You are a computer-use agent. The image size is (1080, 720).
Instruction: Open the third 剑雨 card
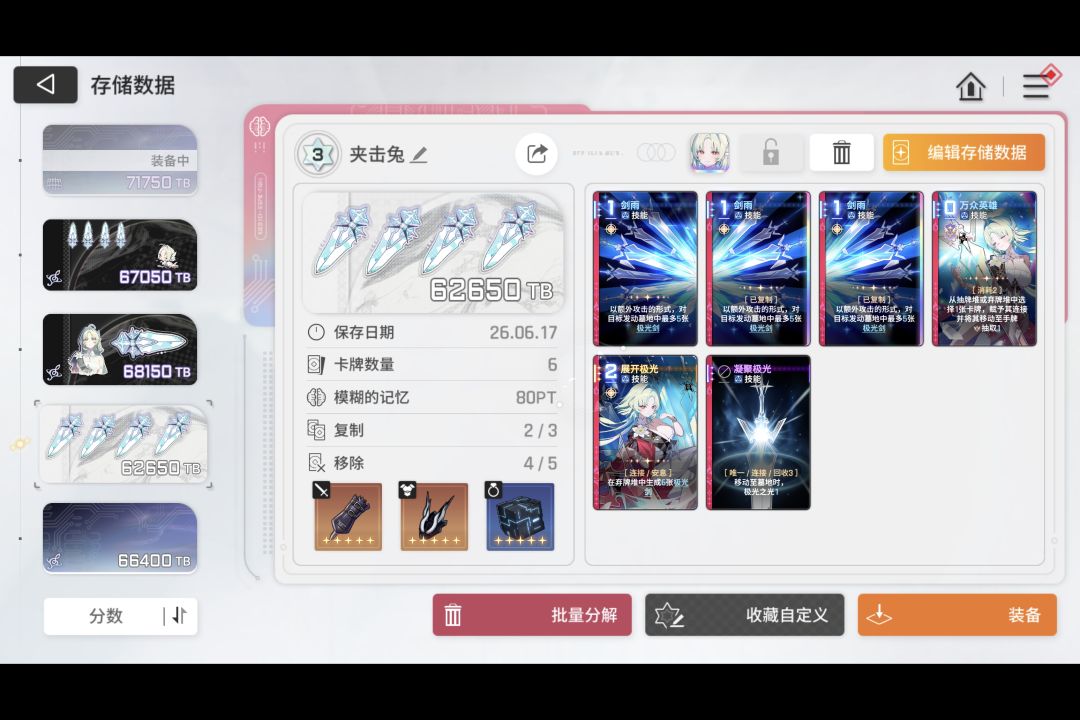[x=871, y=269]
